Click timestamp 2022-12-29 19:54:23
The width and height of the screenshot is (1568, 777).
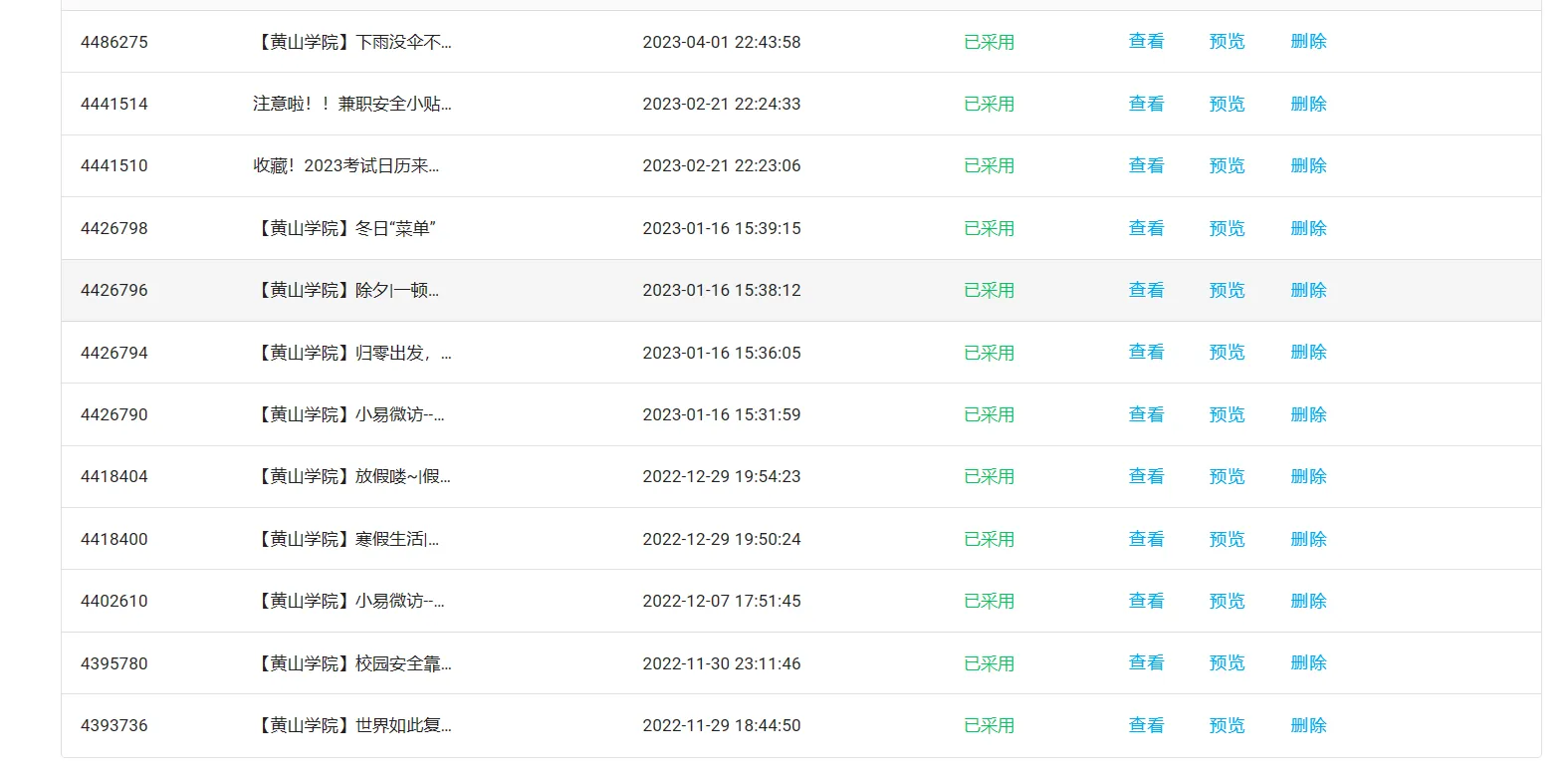721,476
